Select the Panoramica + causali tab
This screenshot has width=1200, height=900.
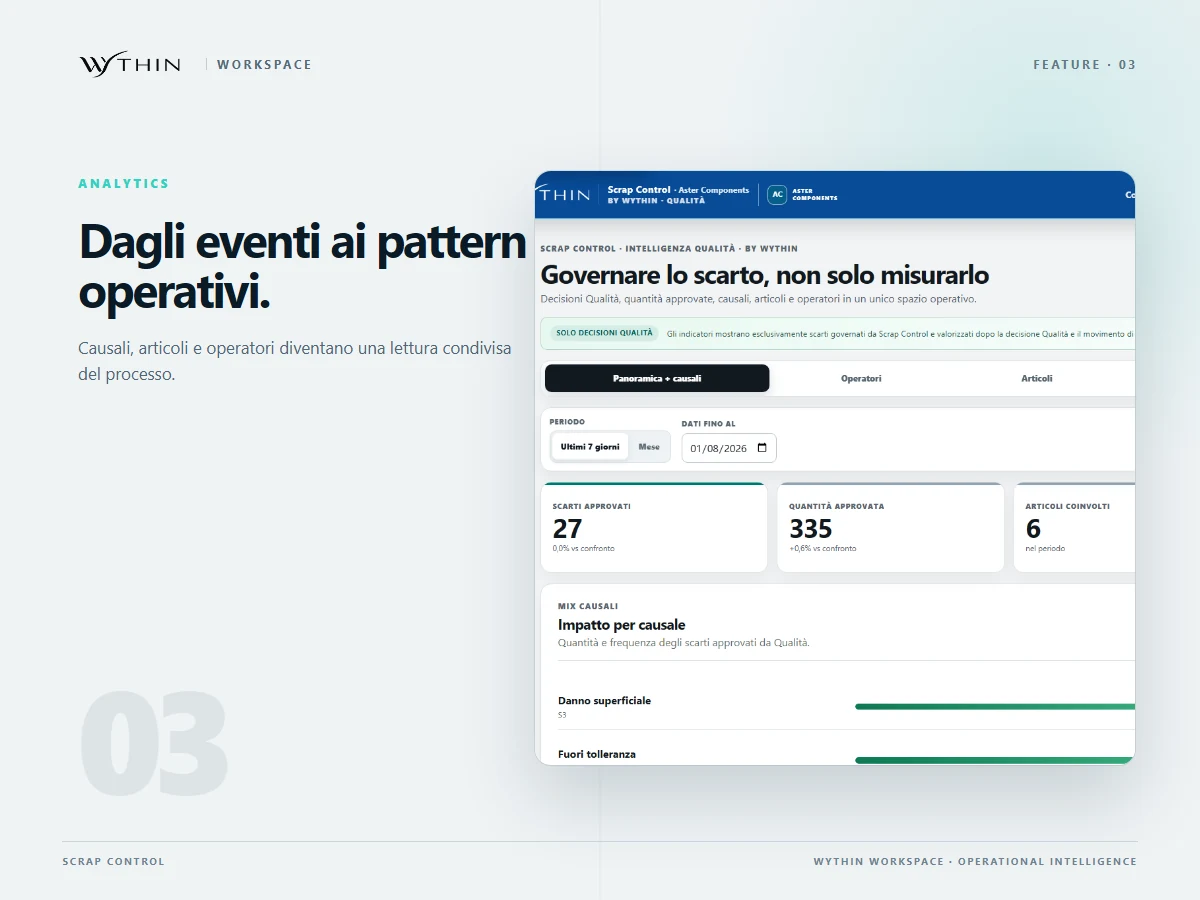click(x=657, y=378)
